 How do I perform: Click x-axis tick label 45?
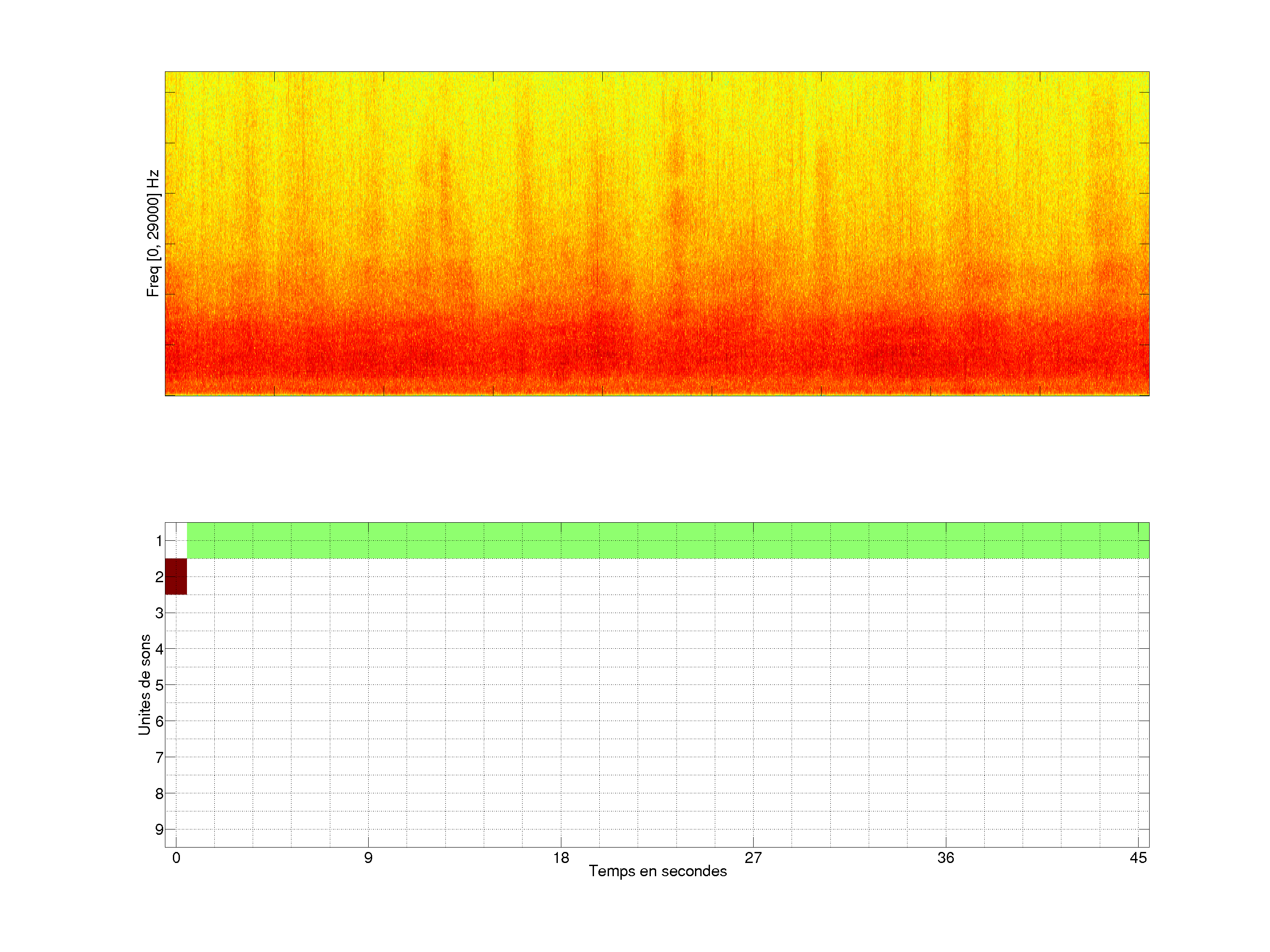pos(1138,858)
